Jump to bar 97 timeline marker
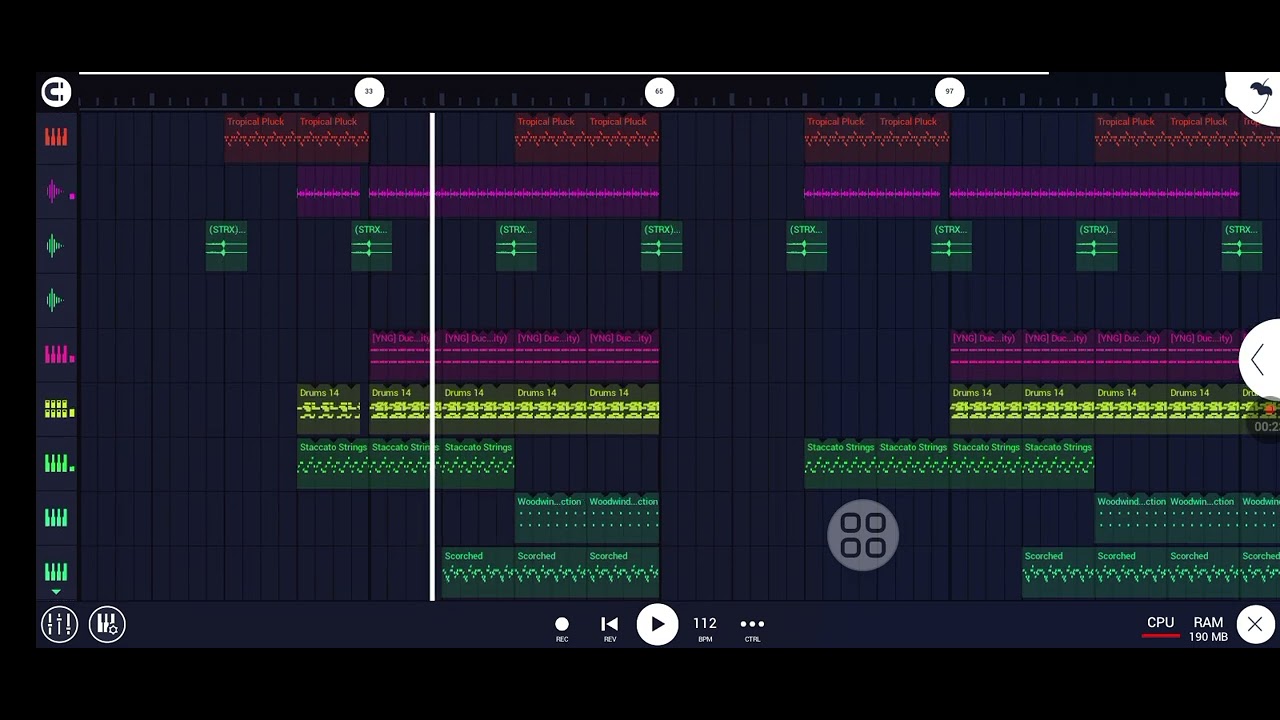Image resolution: width=1280 pixels, height=720 pixels. (949, 92)
